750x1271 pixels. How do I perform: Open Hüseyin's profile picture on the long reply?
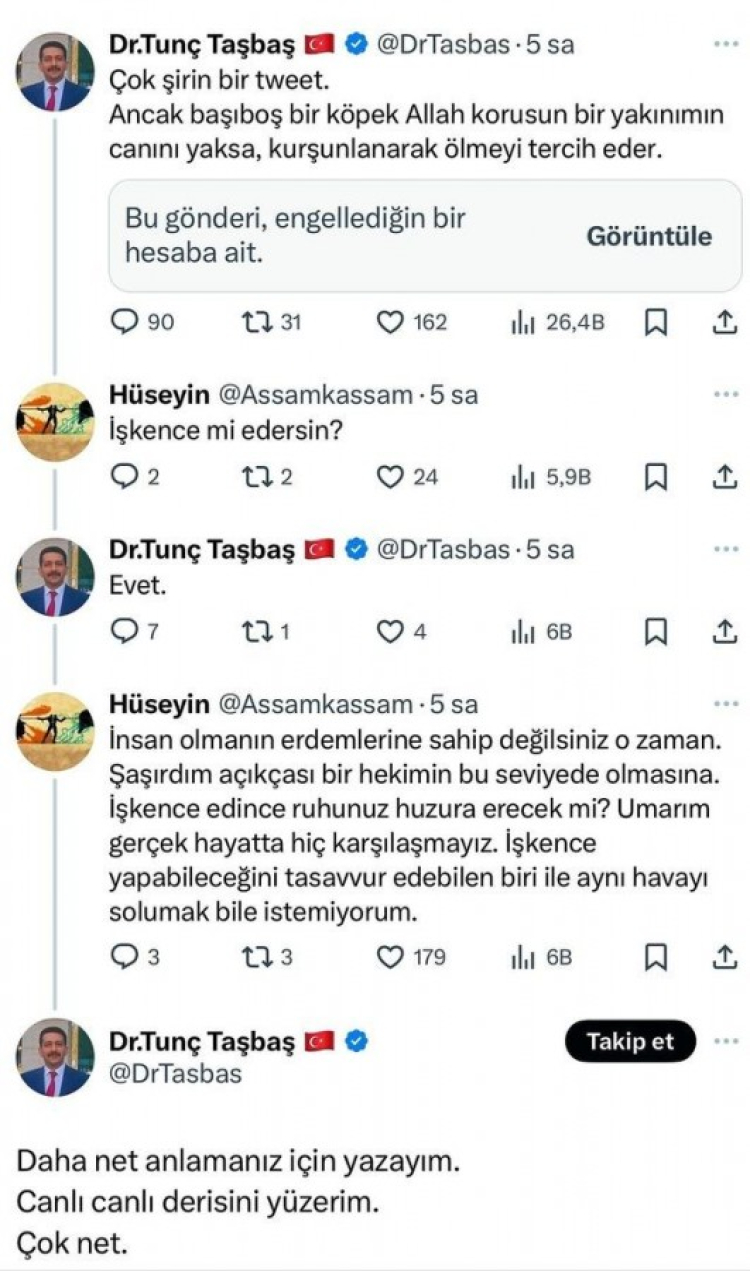[x=56, y=730]
